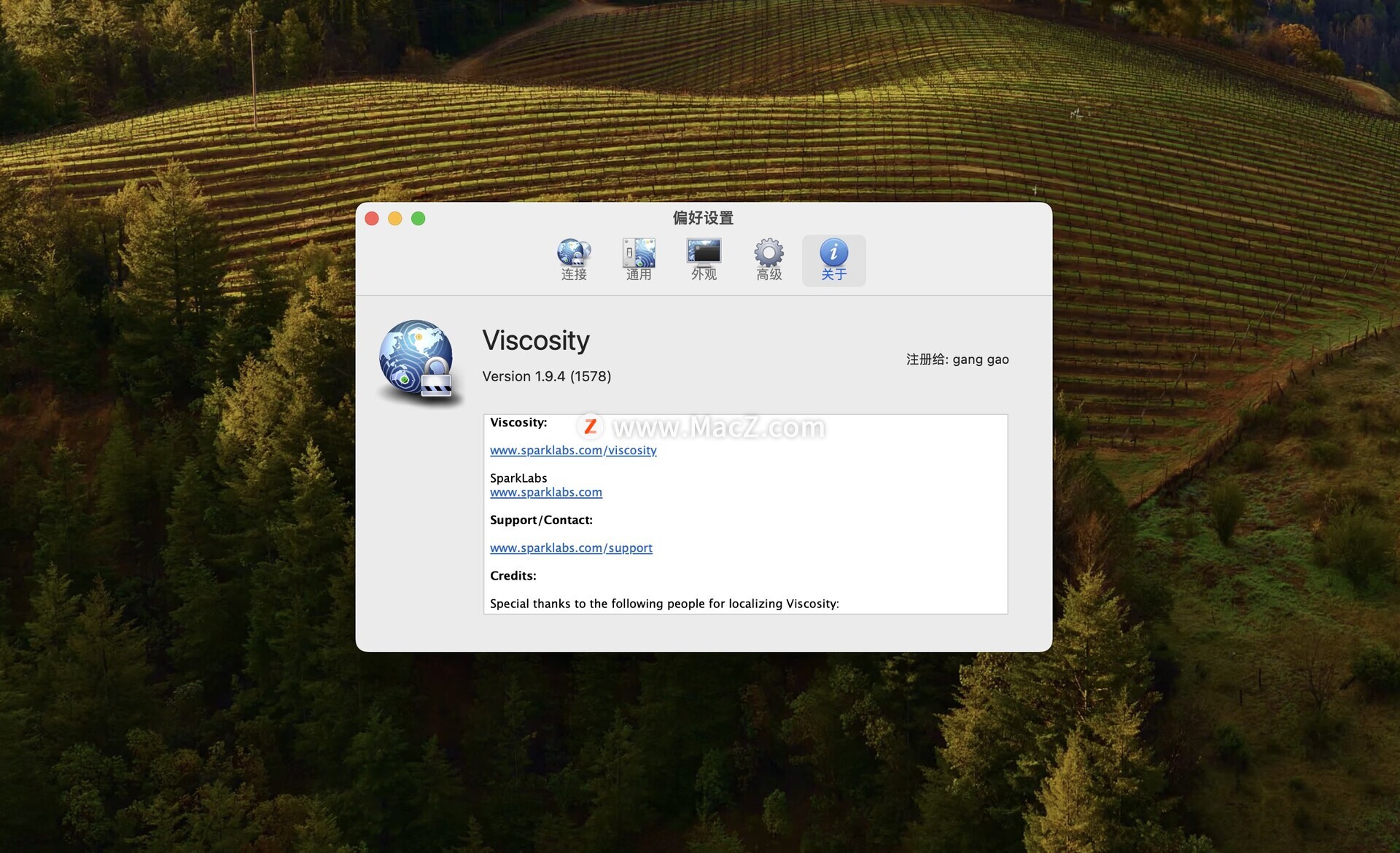
Task: Open the 高级 (Advanced) gear tab
Action: coord(769,260)
